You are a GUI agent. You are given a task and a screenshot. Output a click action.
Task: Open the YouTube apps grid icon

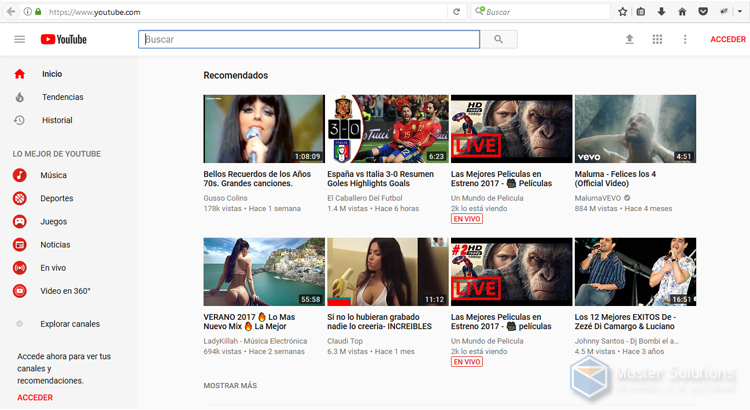(x=657, y=39)
